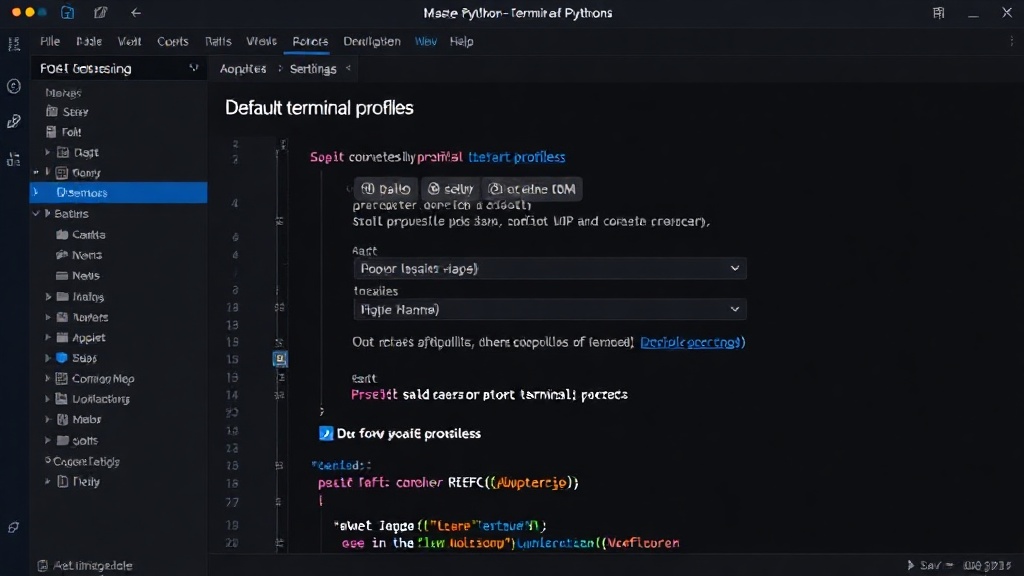Image resolution: width=1024 pixels, height=576 pixels.
Task: Expand the soits folder
Action: coord(48,441)
